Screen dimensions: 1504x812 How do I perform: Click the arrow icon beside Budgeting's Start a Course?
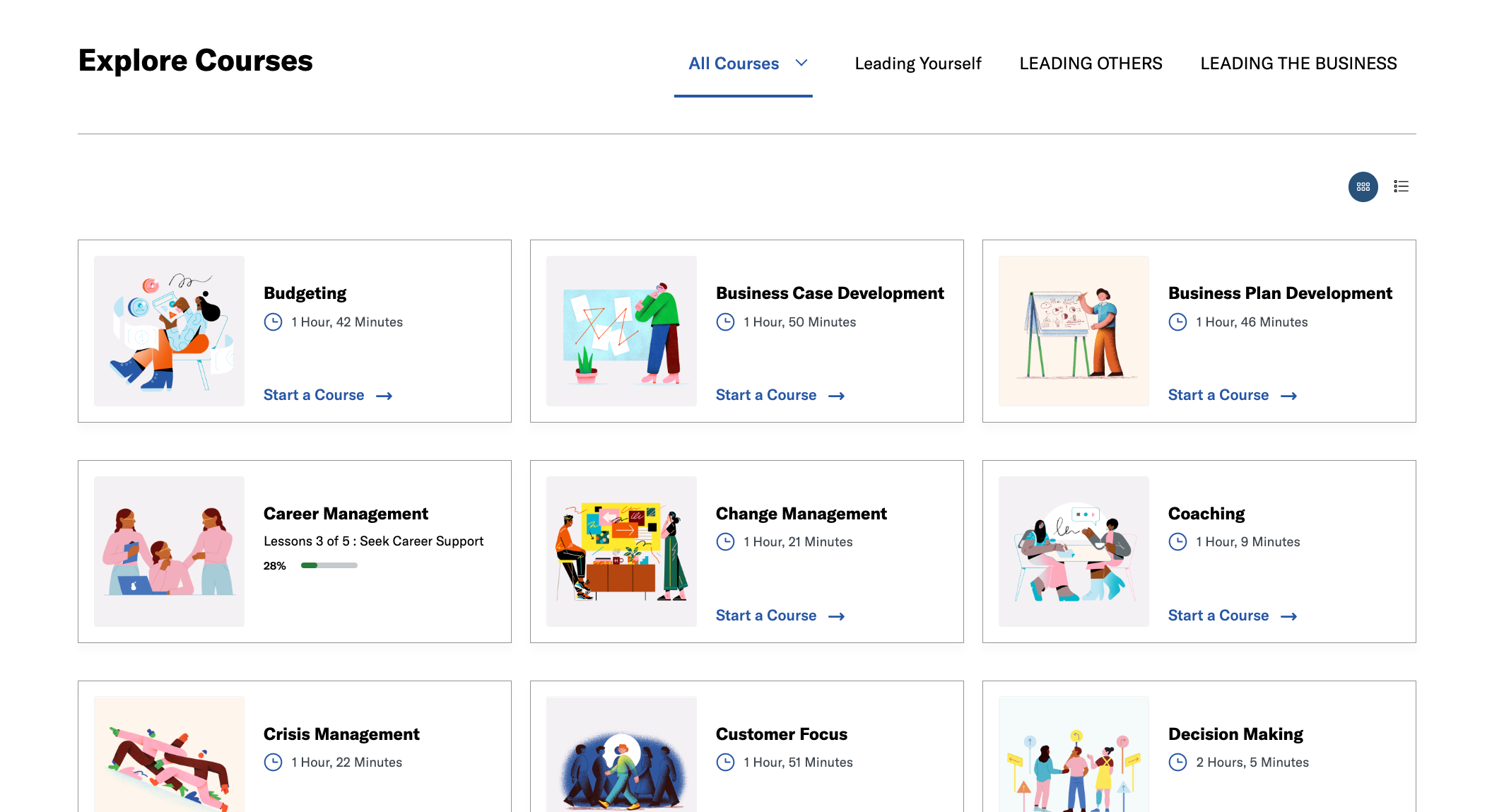point(384,396)
